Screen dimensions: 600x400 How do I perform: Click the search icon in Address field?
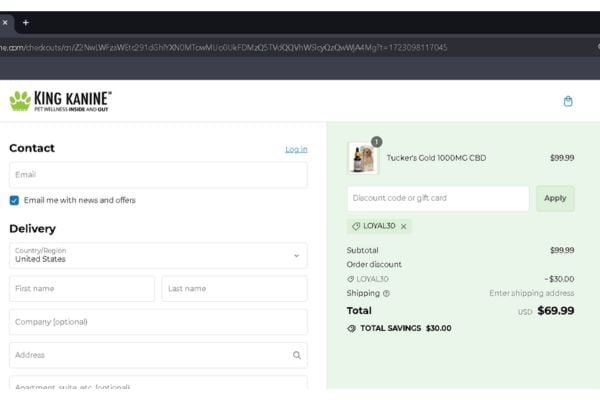(x=297, y=355)
